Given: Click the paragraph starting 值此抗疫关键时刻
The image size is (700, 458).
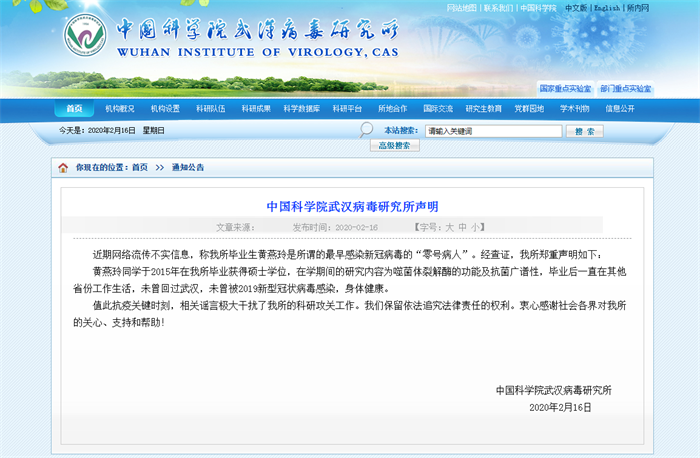Looking at the screenshot, I should (350, 314).
